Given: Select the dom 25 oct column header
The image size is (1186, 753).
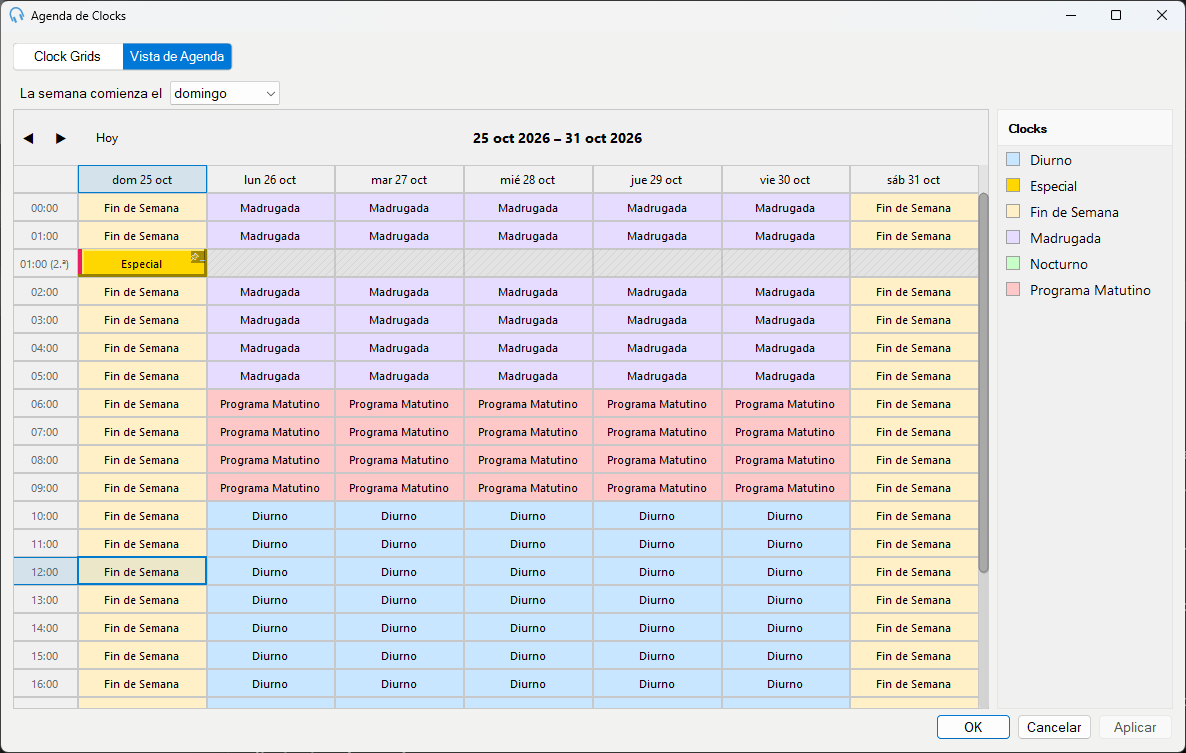Looking at the screenshot, I should (142, 180).
